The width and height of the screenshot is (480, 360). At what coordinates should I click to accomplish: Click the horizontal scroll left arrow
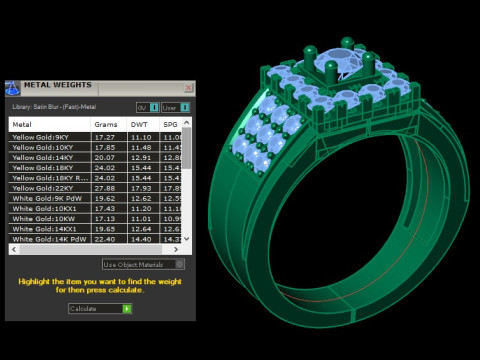coord(14,249)
